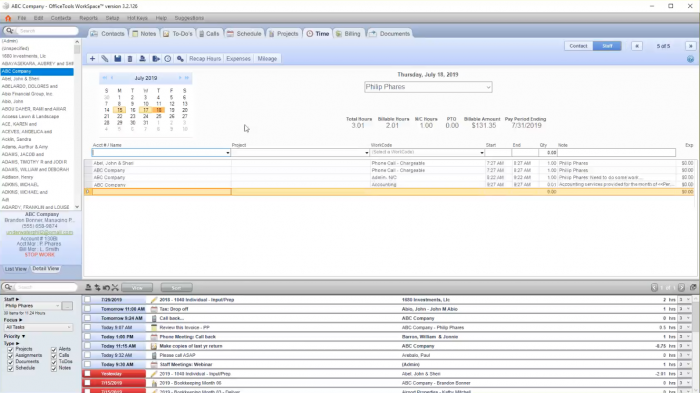The image size is (700, 393).
Task: Click the contact list scrollbar down arrow
Action: tap(77, 207)
